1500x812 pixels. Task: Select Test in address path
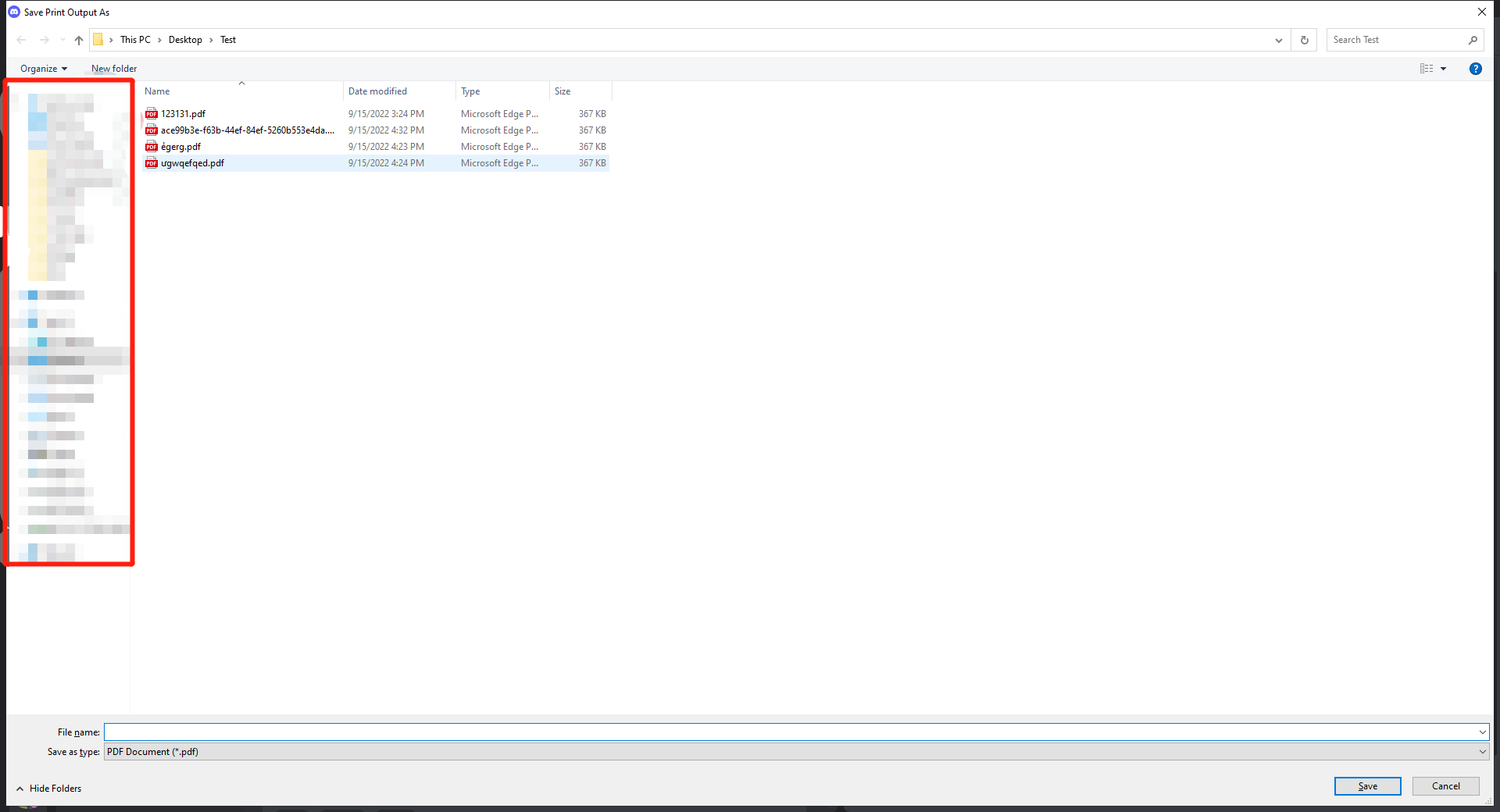(x=228, y=40)
